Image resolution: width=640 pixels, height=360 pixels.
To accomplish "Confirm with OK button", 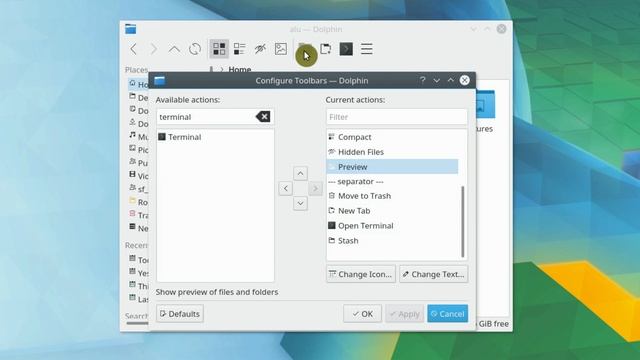I will point(362,313).
